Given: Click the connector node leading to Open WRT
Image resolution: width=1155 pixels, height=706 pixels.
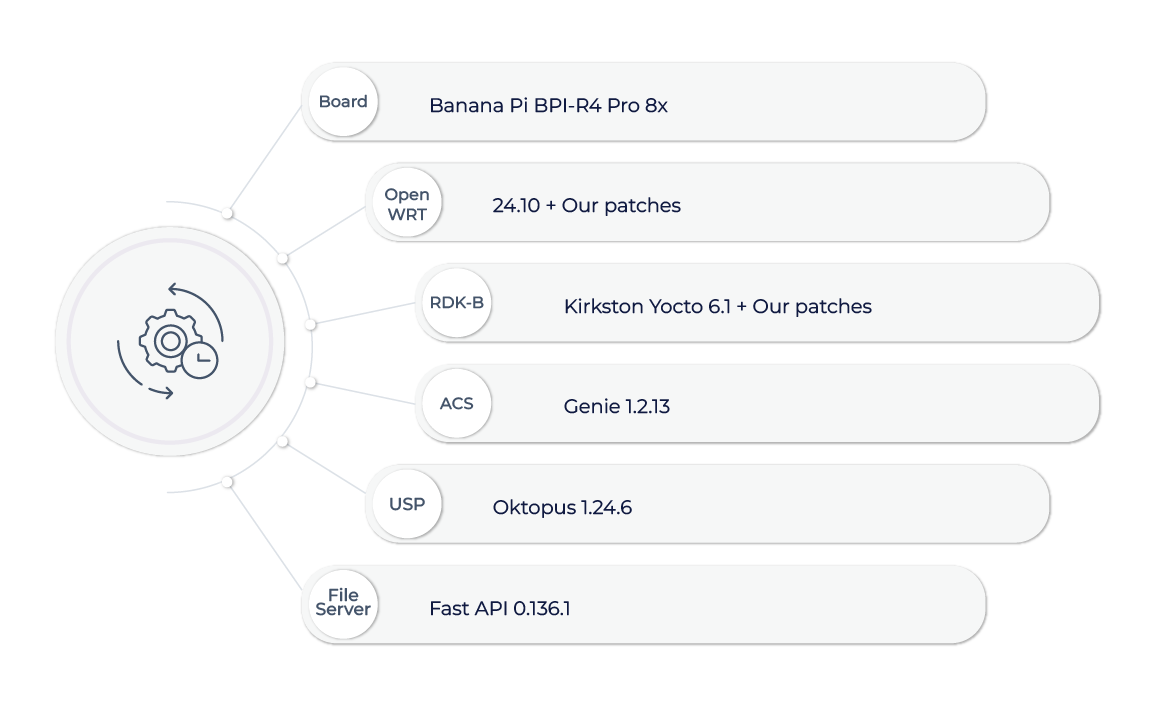Looking at the screenshot, I should coord(282,259).
